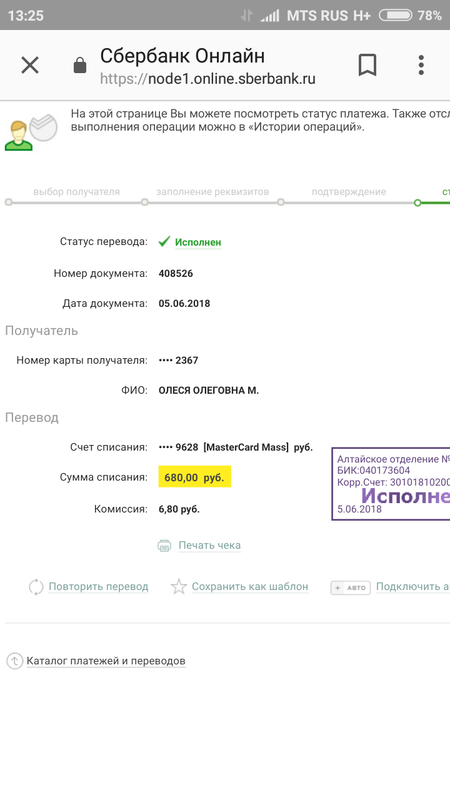Tap the purple Исполнено stamp
450x800 pixels.
(x=391, y=484)
